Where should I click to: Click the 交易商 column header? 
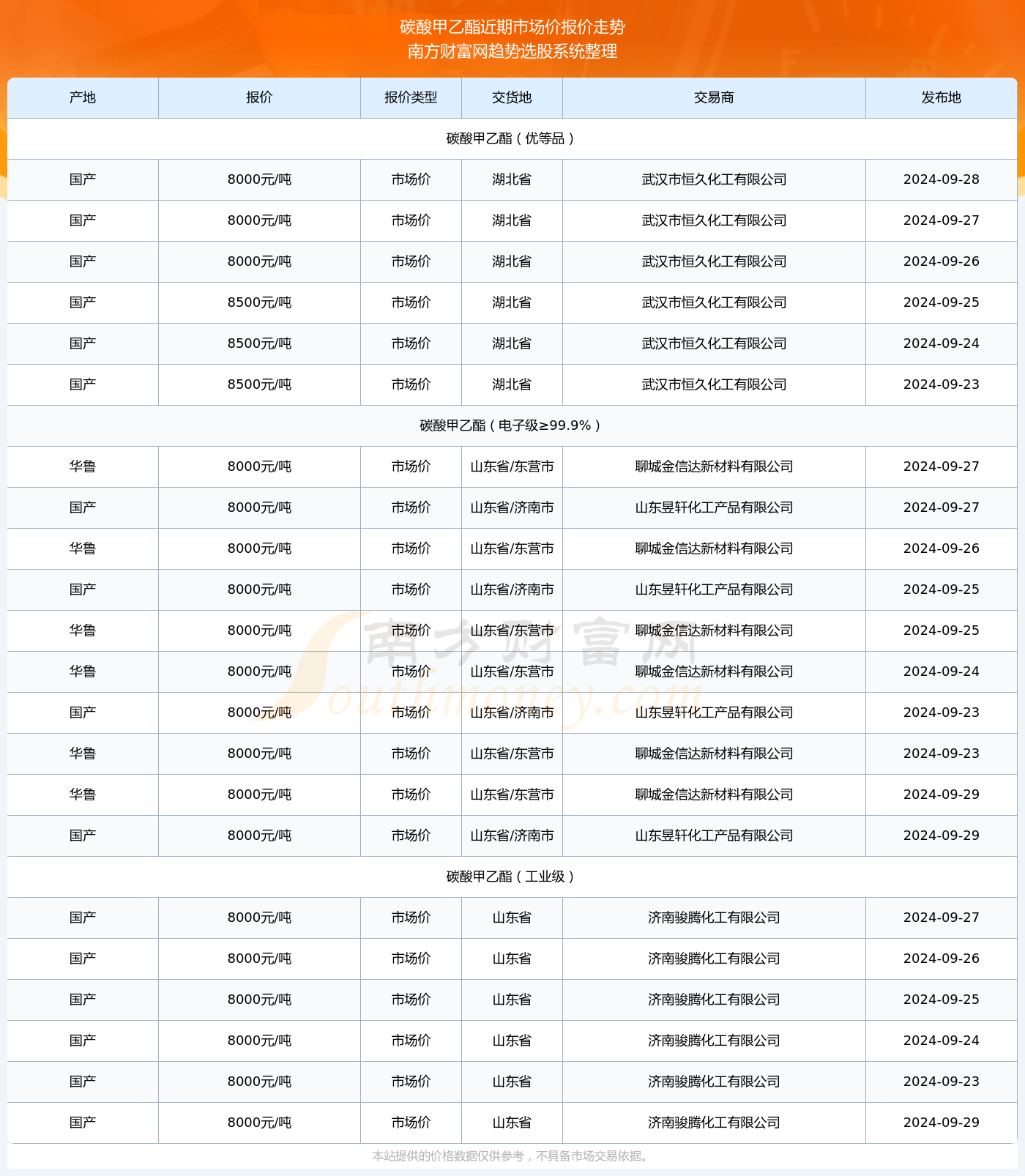click(x=714, y=97)
